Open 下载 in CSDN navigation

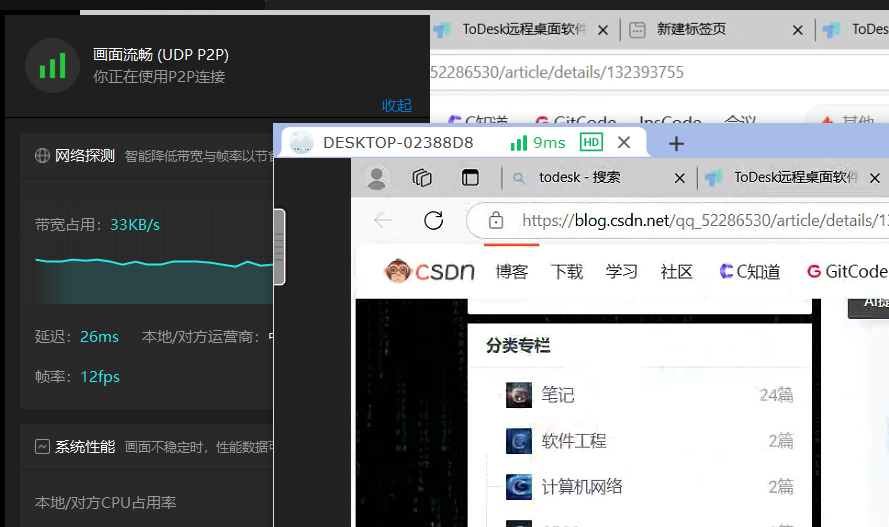[566, 272]
